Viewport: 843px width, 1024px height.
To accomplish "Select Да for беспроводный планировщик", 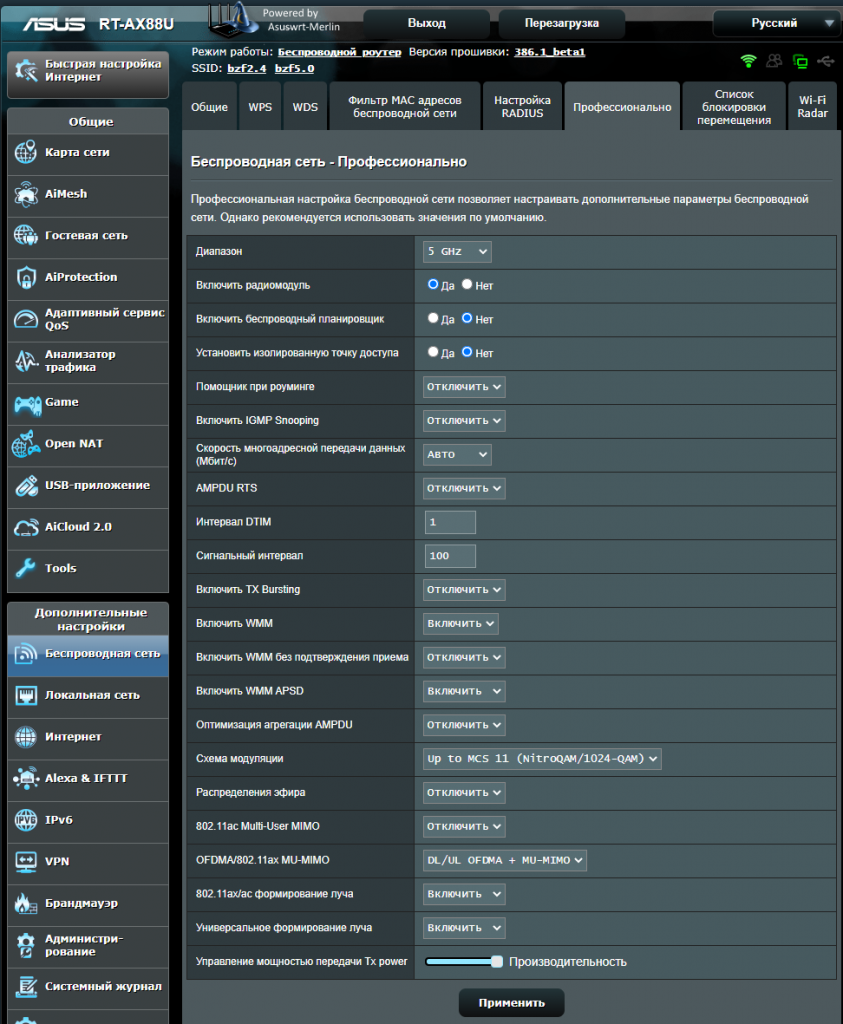I will click(x=433, y=318).
